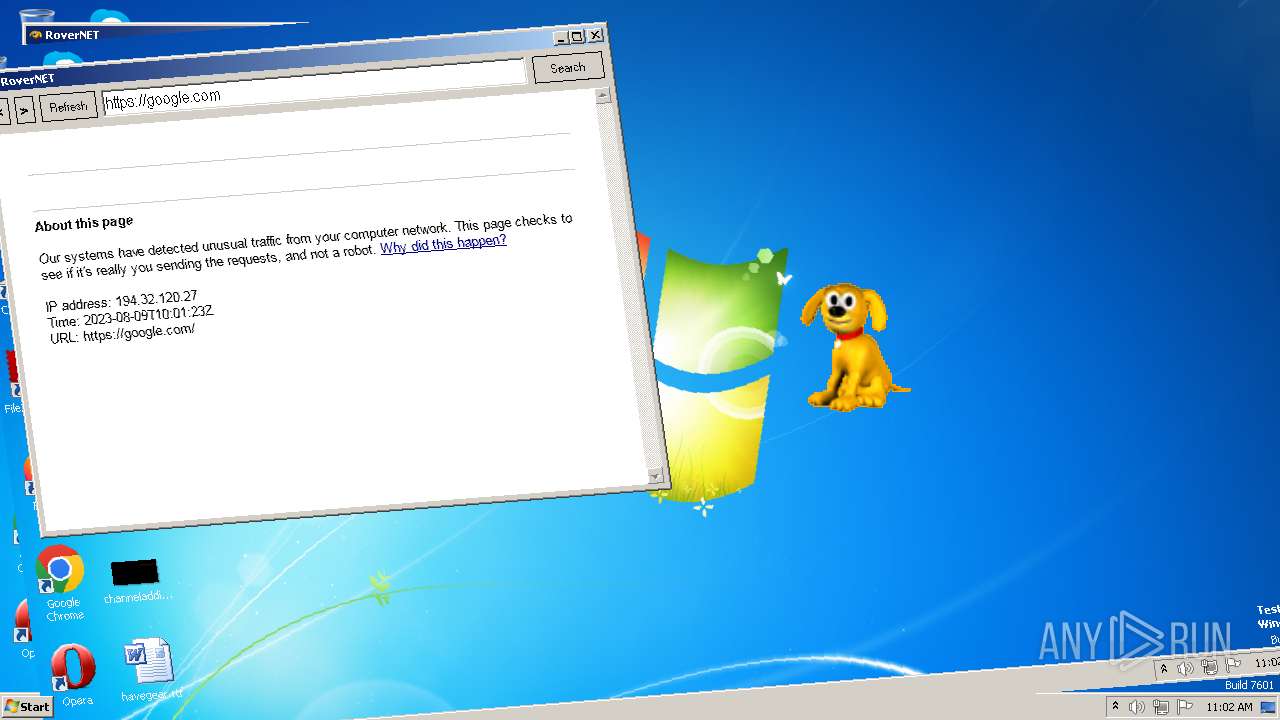Click the volume speaker tray icon
Viewport: 1280px width, 720px height.
pyautogui.click(x=1137, y=707)
